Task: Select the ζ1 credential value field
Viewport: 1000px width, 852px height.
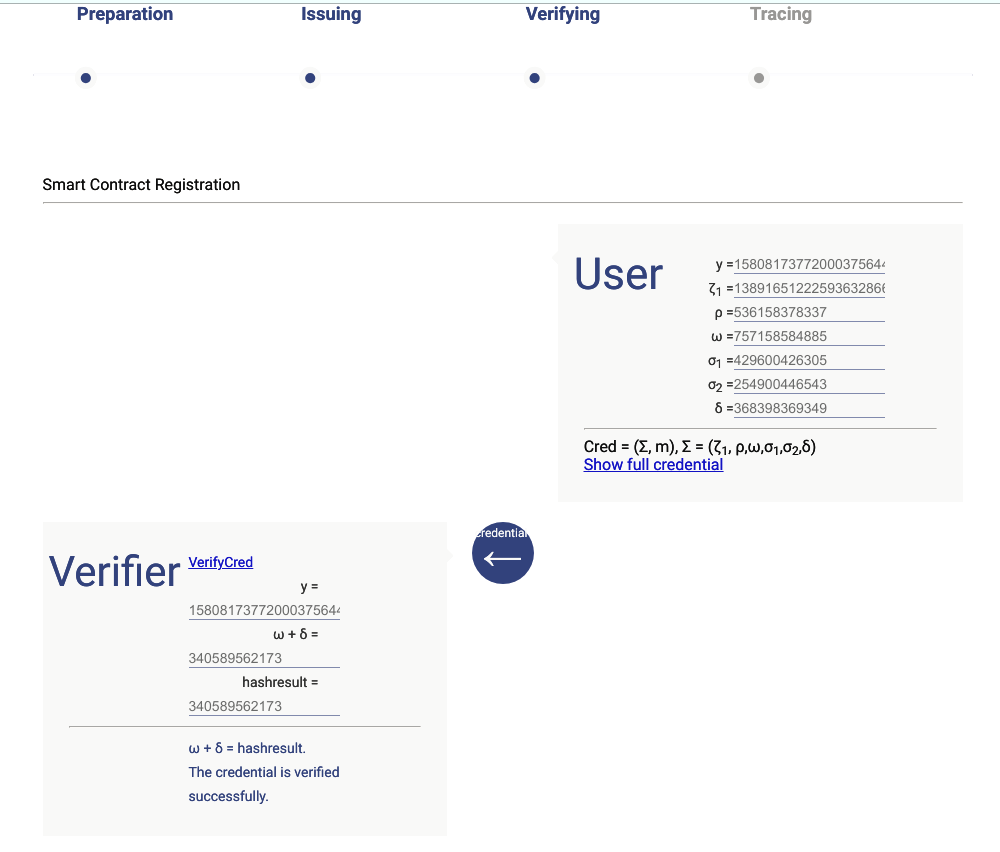Action: (x=810, y=288)
